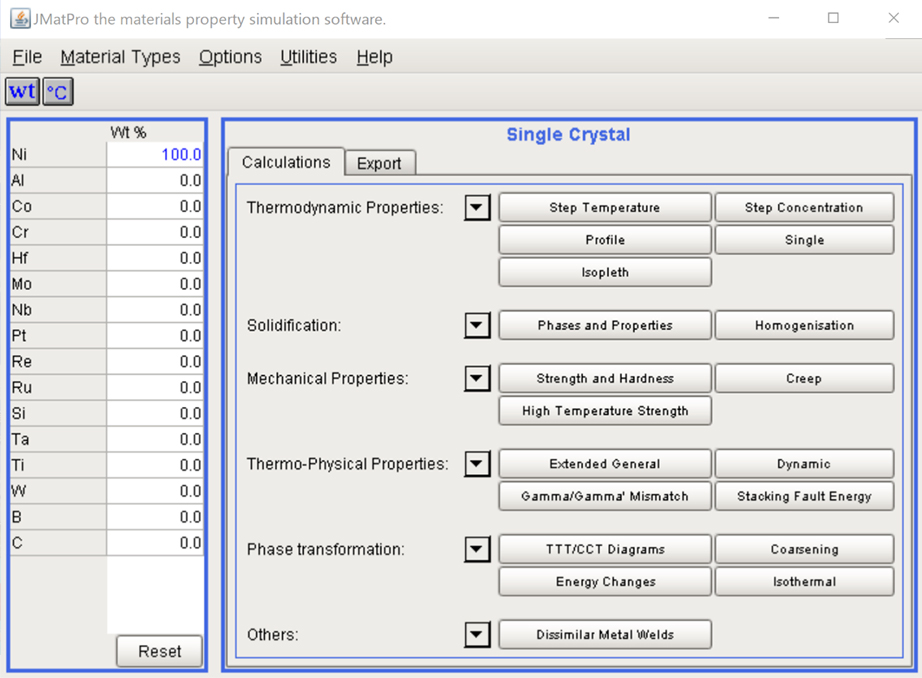Click the Single Crystal panel title
922x678 pixels.
click(568, 135)
